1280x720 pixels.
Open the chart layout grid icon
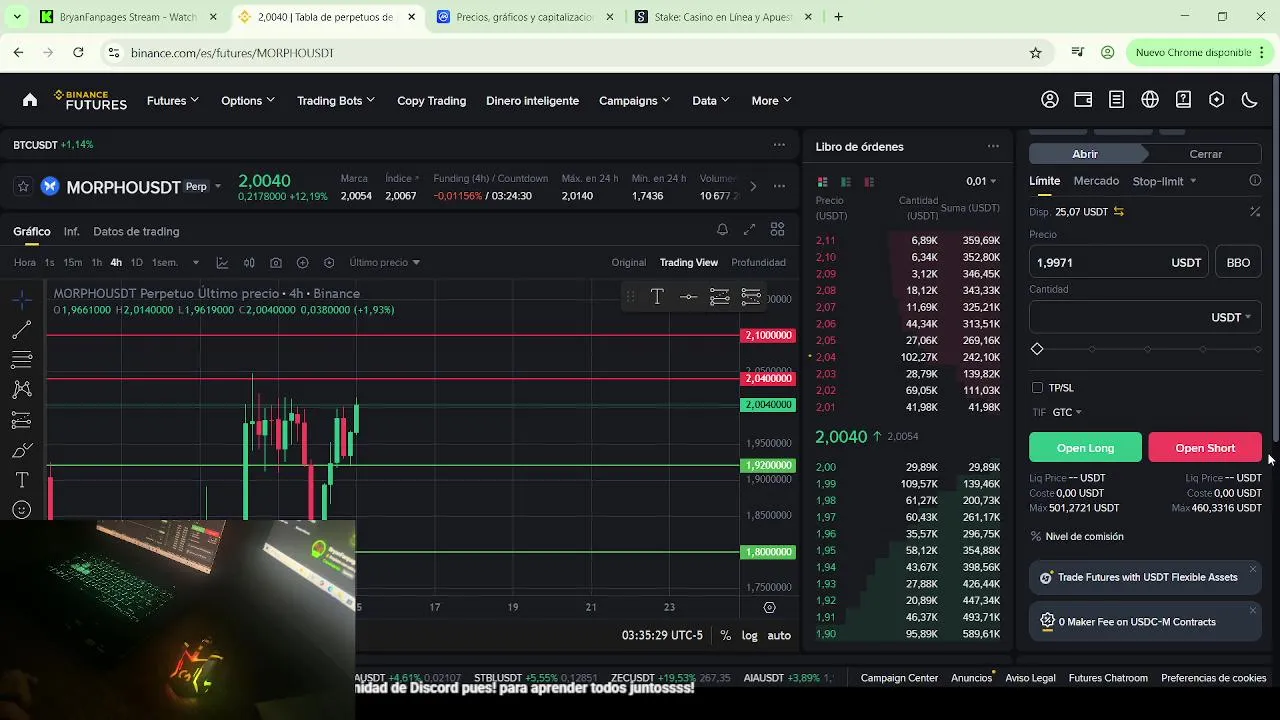click(777, 230)
